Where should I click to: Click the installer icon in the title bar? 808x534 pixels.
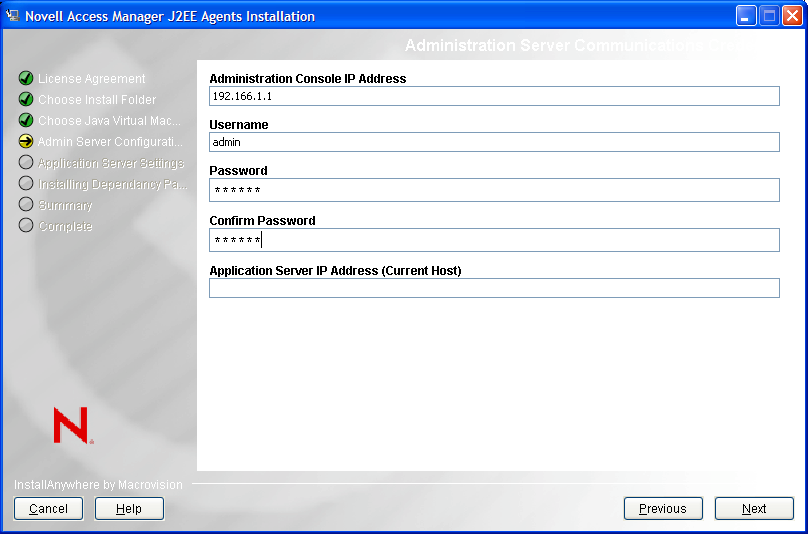click(12, 15)
